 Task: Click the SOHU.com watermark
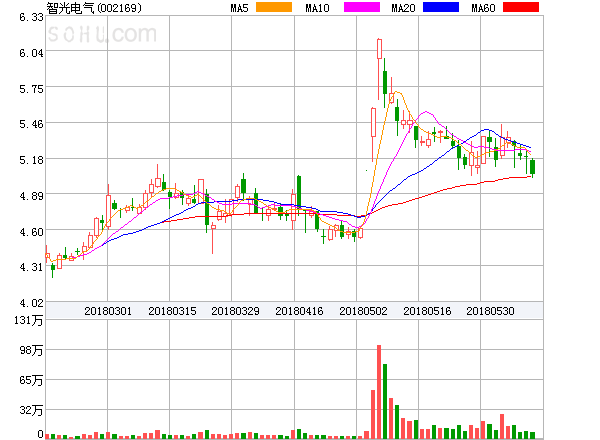click(x=100, y=35)
